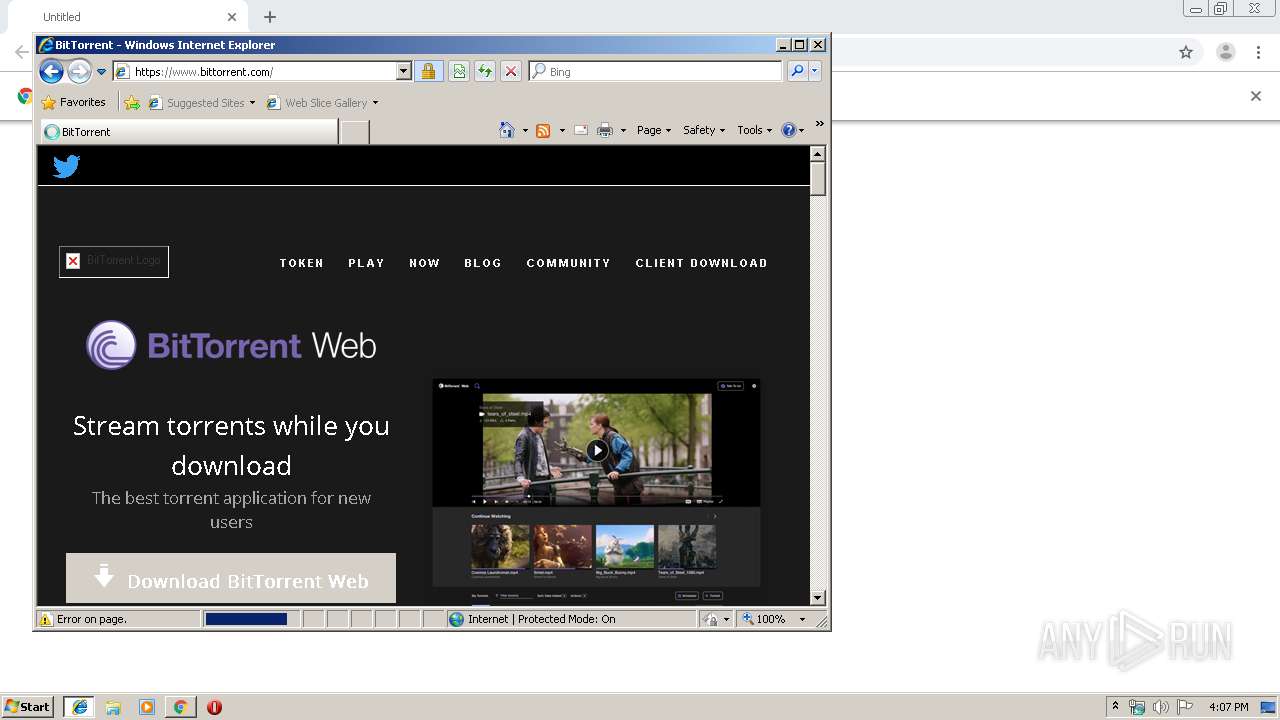This screenshot has height=720, width=1280.
Task: Open the Tools menu
Action: point(754,130)
